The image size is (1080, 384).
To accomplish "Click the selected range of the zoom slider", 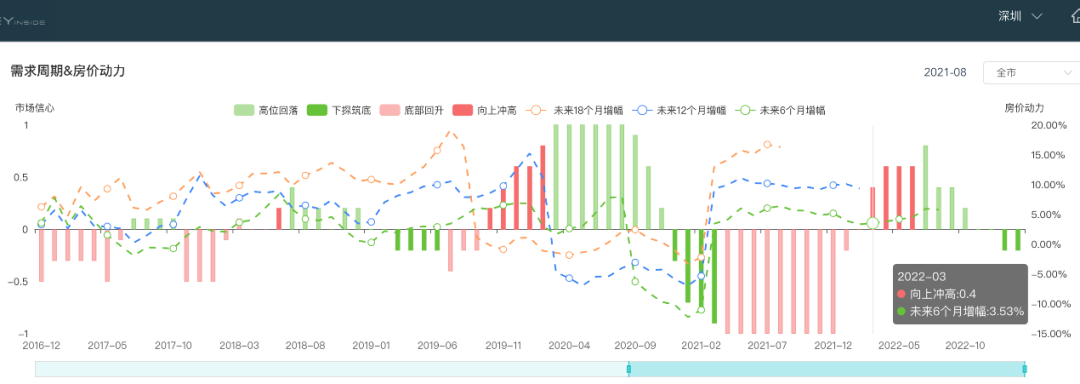I will coord(827,370).
